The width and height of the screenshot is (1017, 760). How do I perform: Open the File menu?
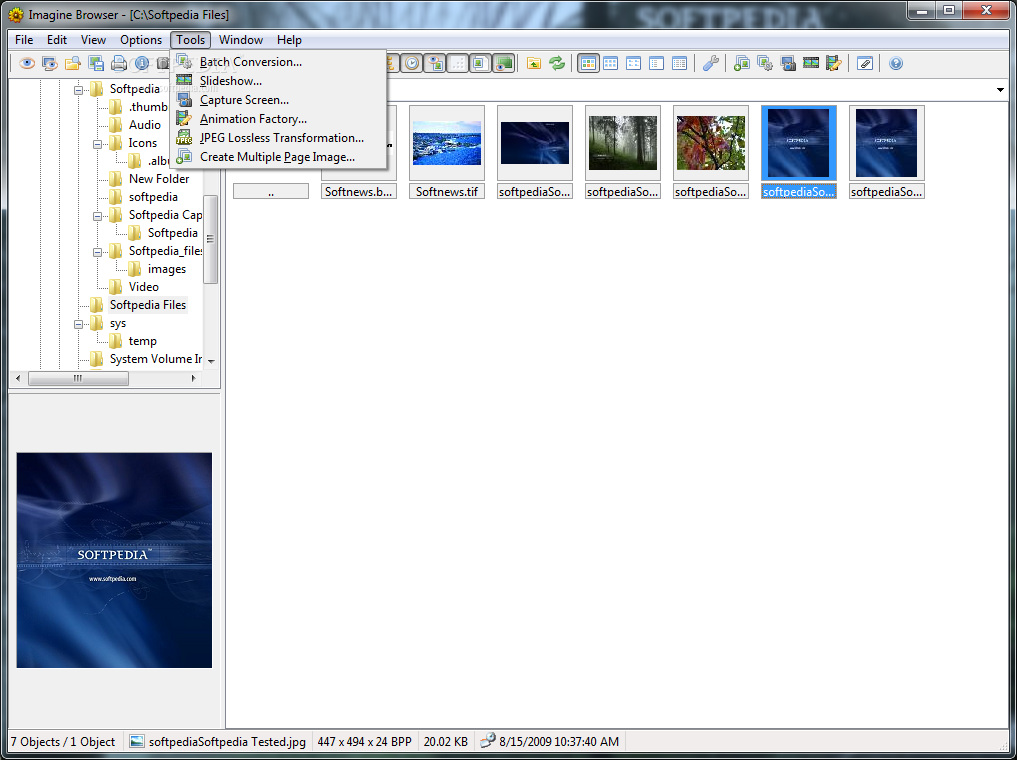coord(24,40)
